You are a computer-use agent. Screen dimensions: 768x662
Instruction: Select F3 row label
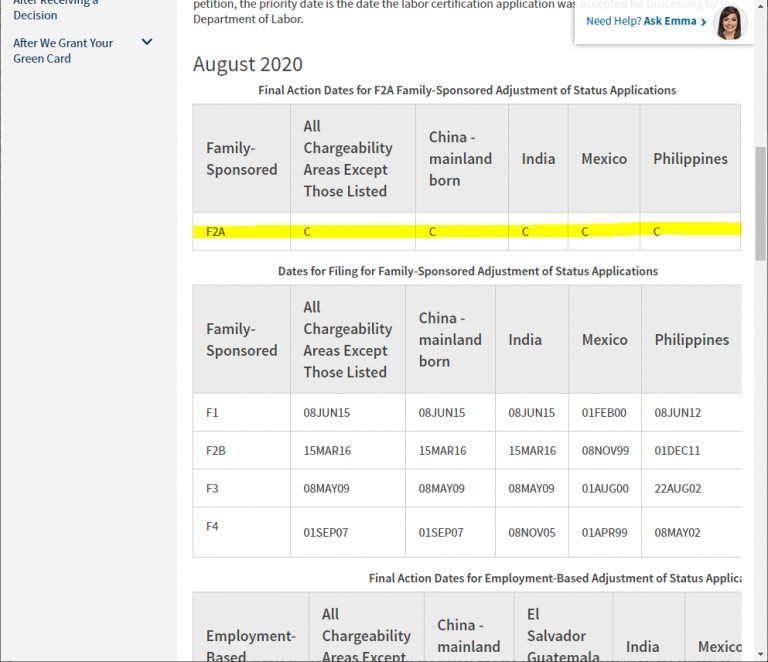click(212, 488)
